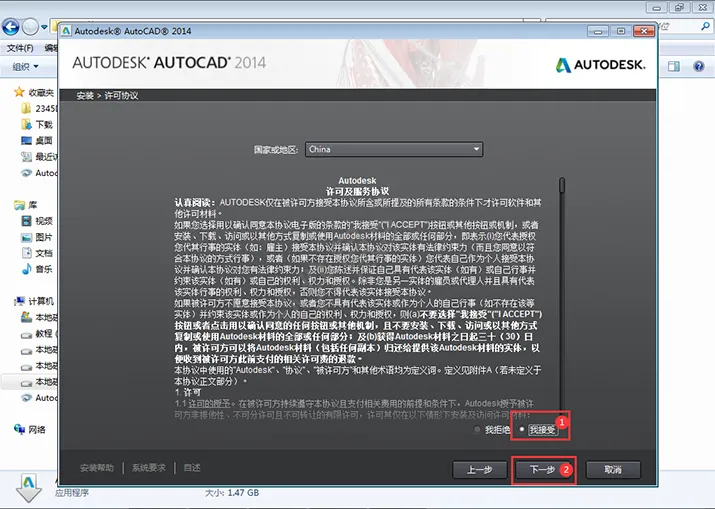715x509 pixels.
Task: Select the 我拒绝 (I reject) radio button
Action: tap(477, 429)
